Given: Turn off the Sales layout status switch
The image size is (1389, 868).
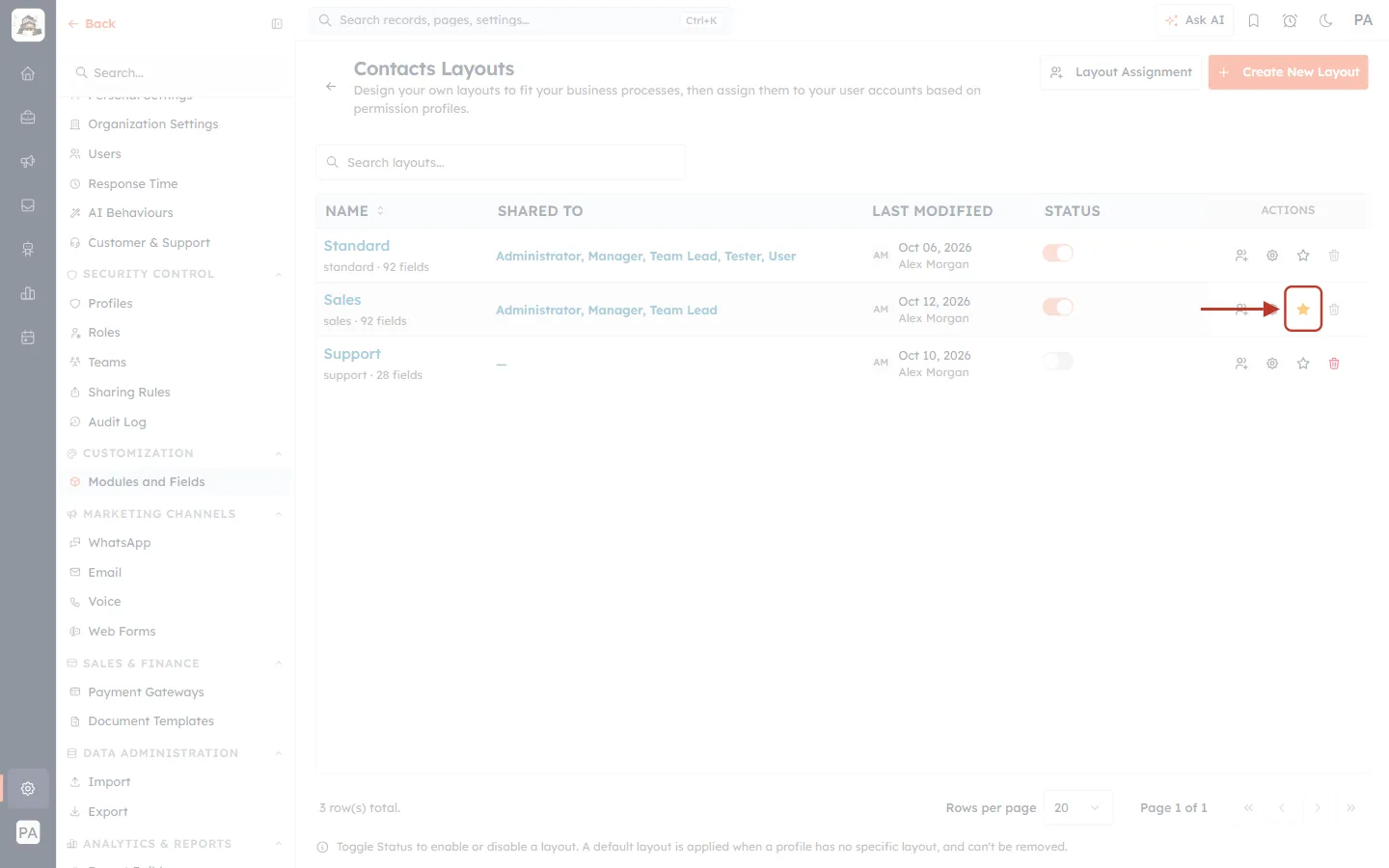Looking at the screenshot, I should (1058, 307).
